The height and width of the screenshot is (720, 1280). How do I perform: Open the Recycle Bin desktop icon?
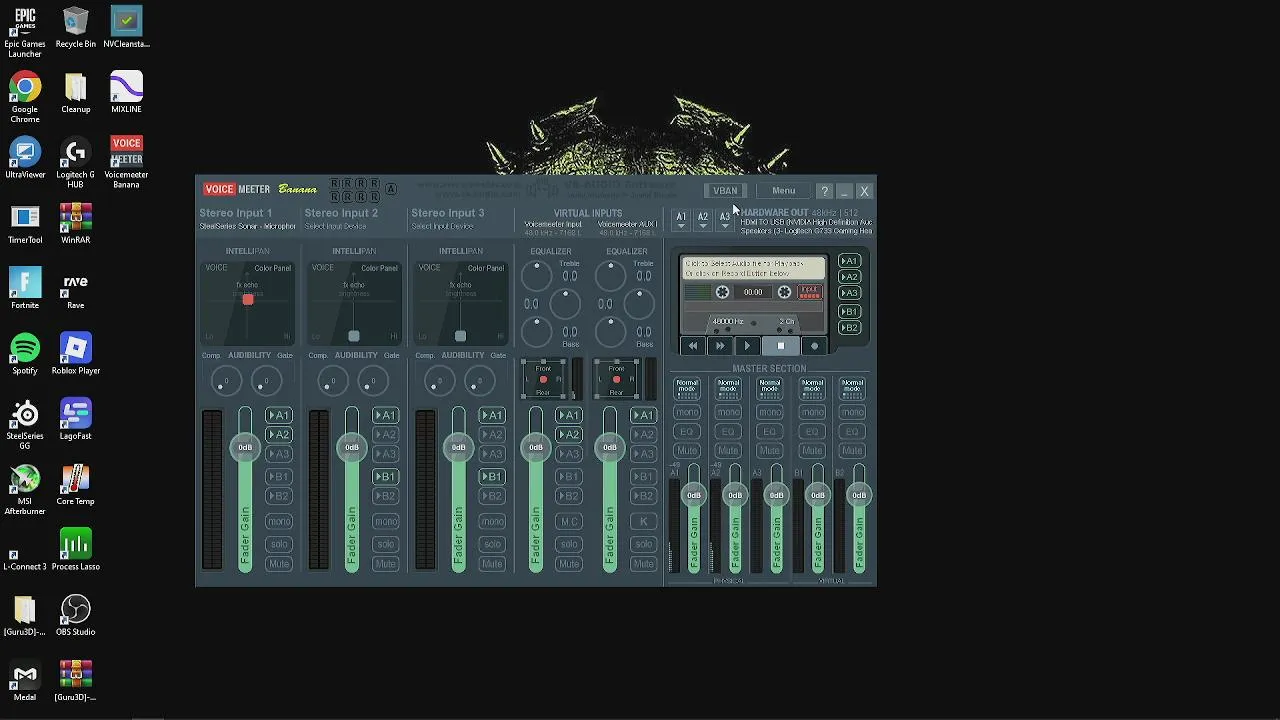point(76,28)
